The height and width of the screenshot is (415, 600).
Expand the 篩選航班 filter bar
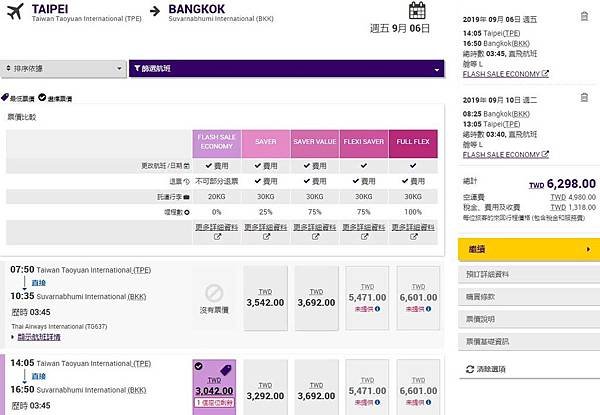287,68
